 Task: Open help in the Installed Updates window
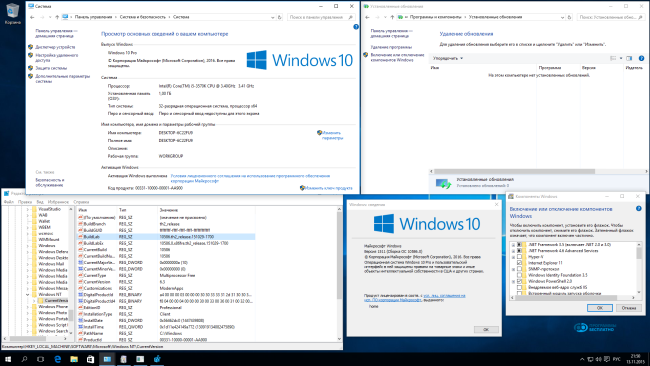[x=641, y=58]
